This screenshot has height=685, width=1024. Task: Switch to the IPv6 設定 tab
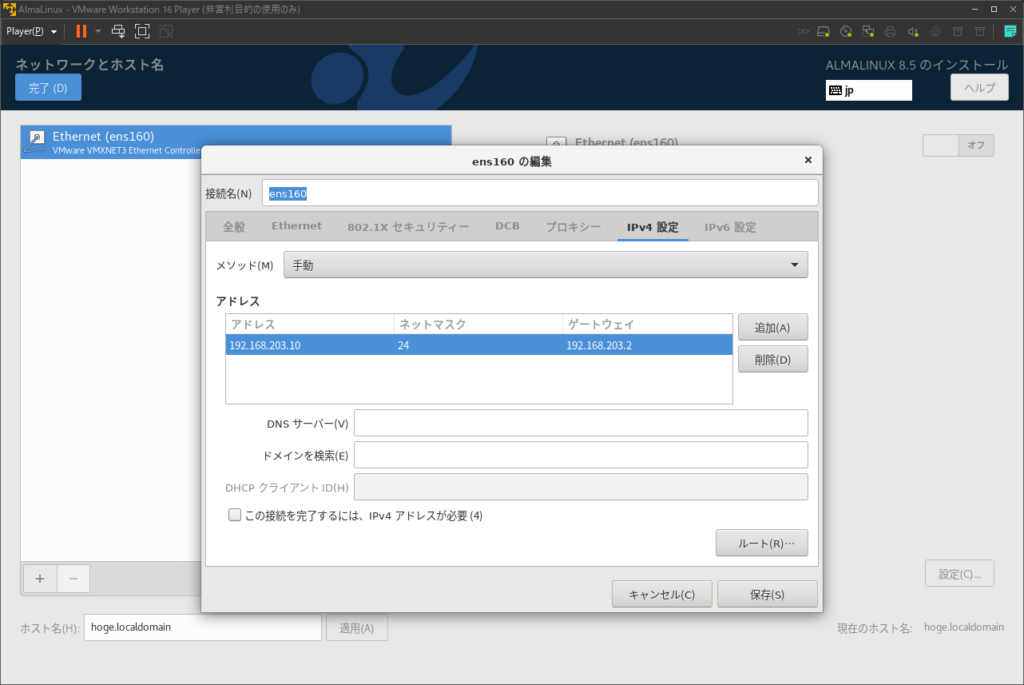click(730, 227)
